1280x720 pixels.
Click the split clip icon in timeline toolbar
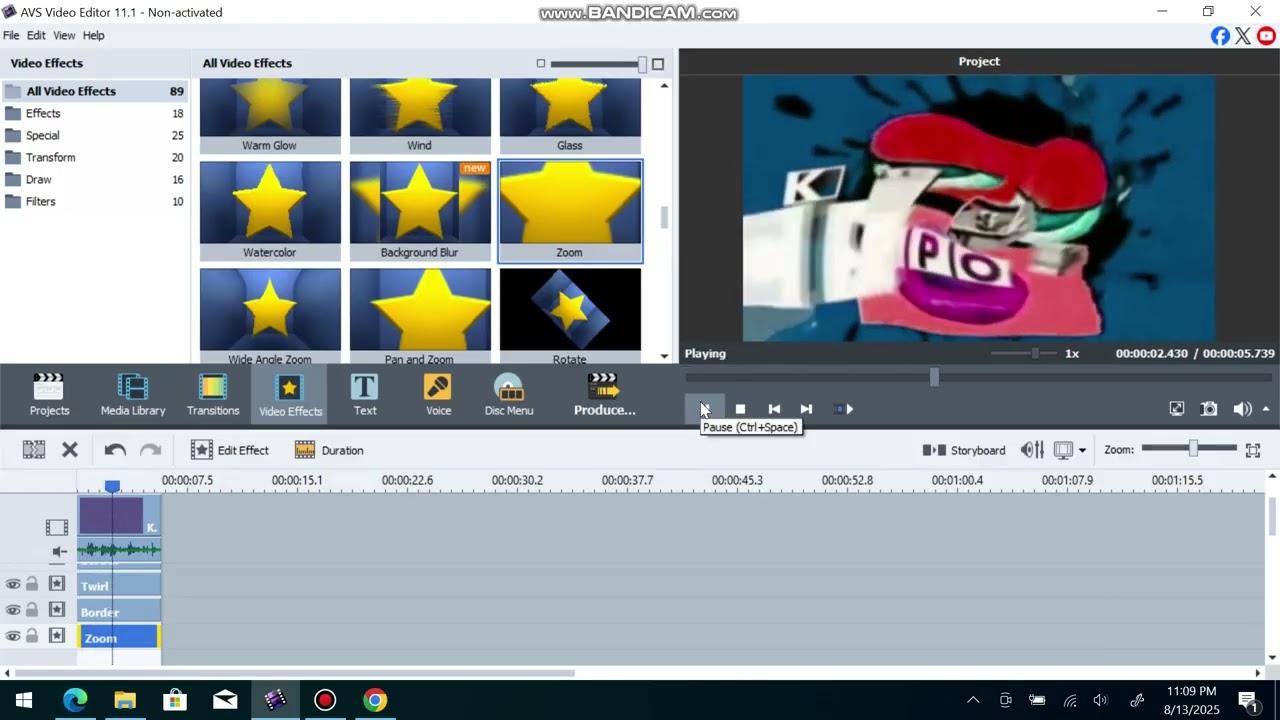click(34, 450)
